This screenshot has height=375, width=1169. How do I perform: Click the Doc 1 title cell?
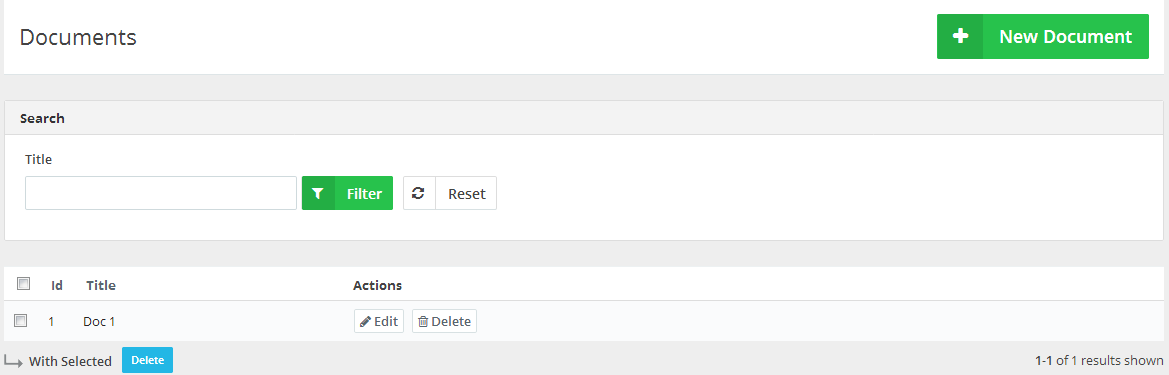tap(98, 322)
